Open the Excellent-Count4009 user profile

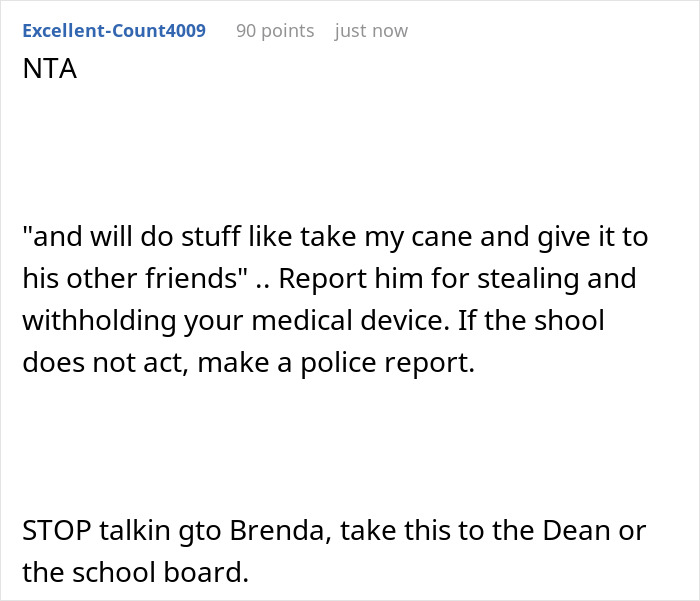(x=114, y=31)
